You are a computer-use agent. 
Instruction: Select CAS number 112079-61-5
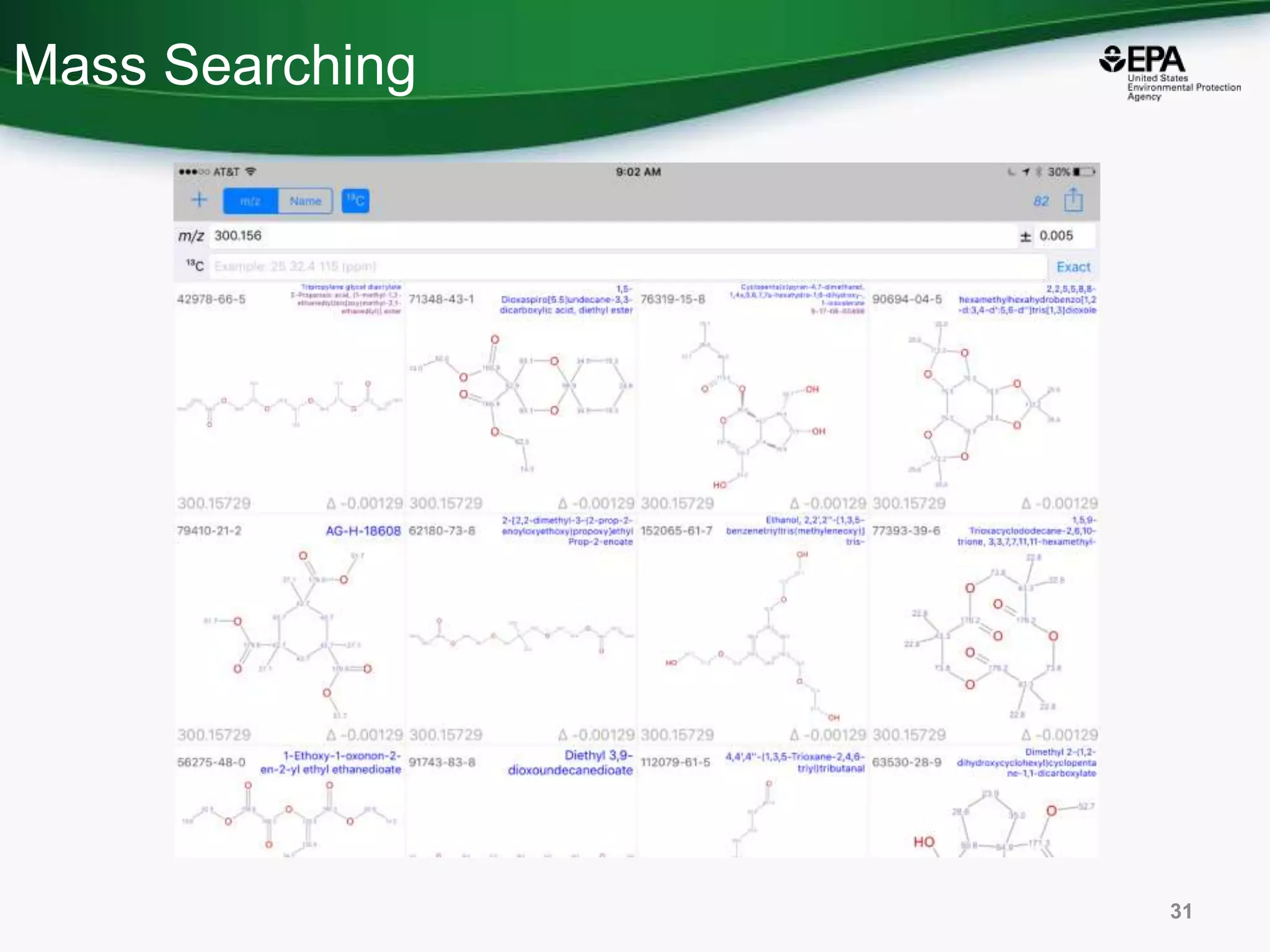coord(675,762)
